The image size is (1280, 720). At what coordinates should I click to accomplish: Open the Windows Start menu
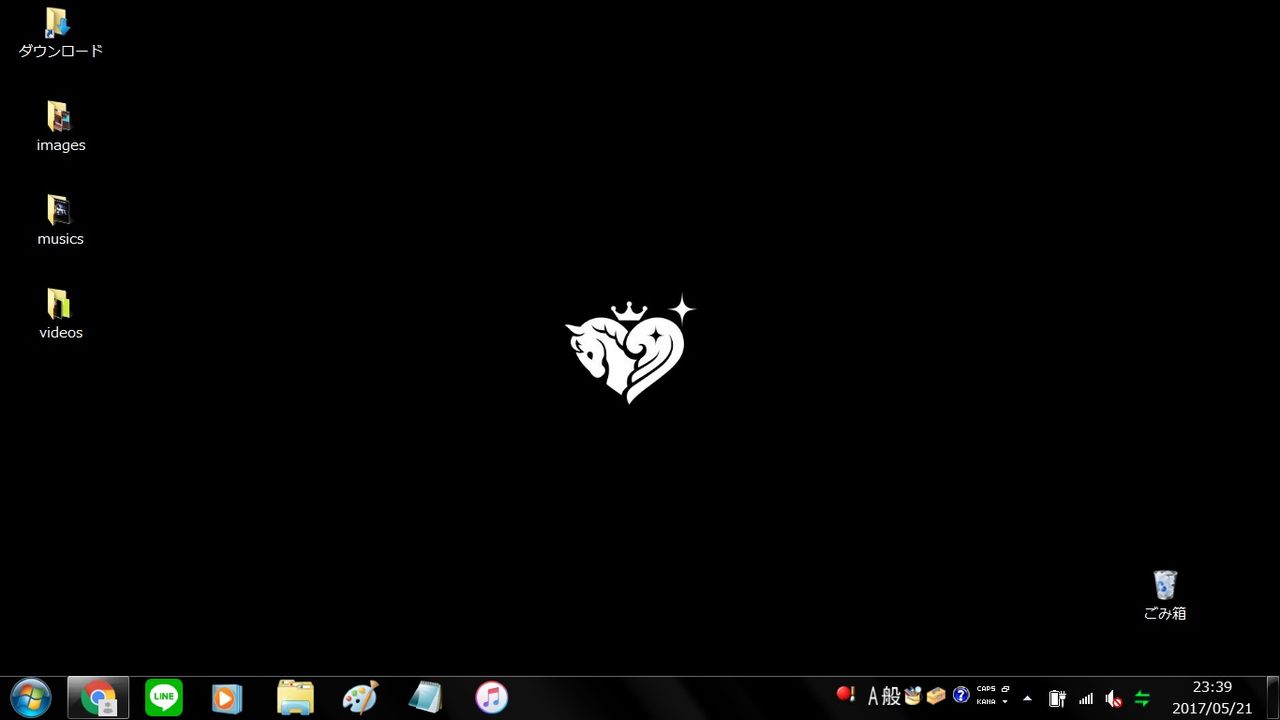point(30,698)
